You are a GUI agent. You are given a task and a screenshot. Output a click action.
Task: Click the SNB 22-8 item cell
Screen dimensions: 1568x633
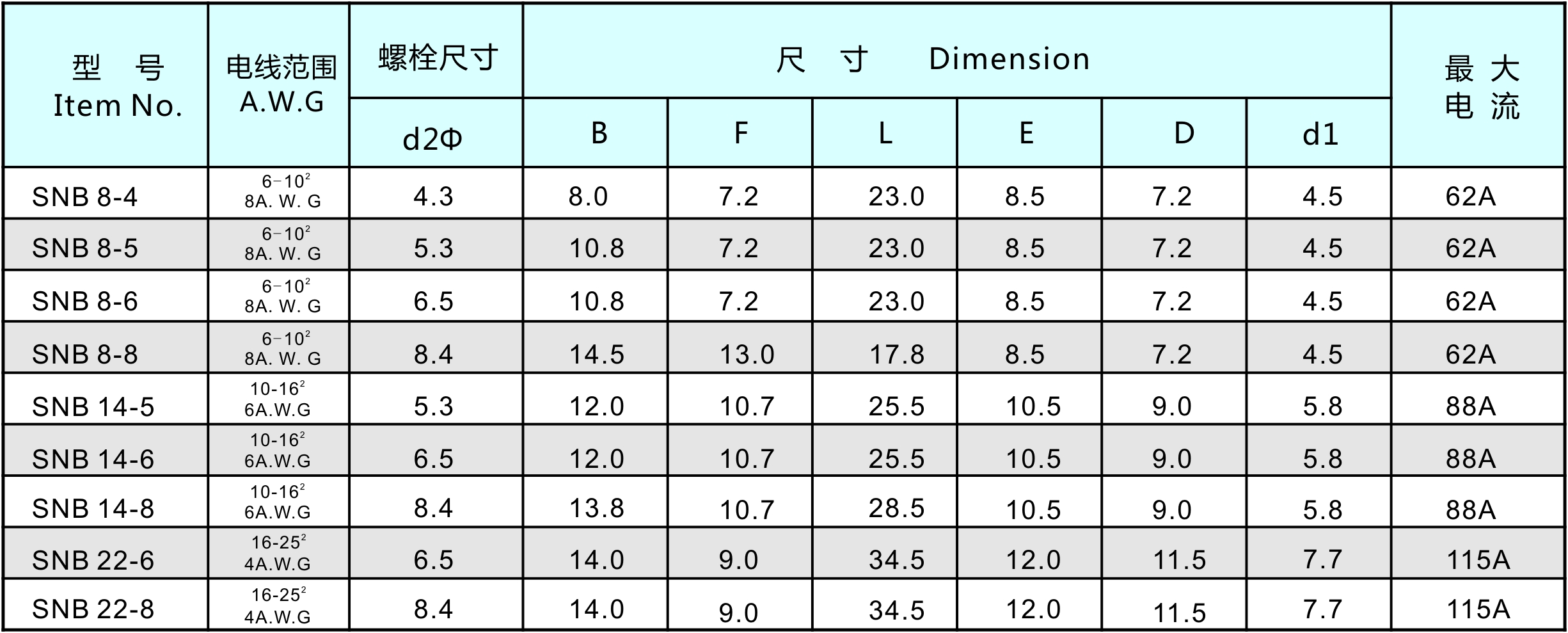coord(93,609)
